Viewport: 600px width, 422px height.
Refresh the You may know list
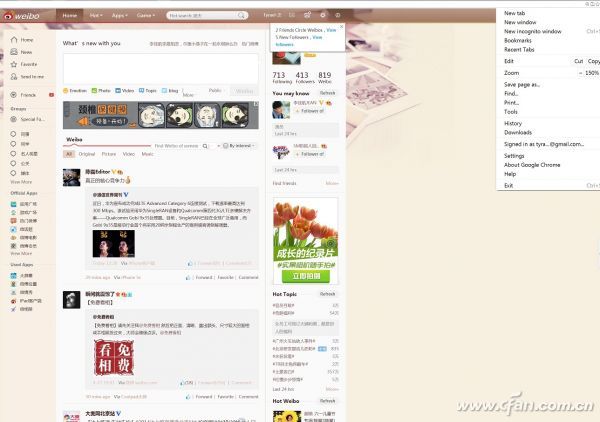328,93
